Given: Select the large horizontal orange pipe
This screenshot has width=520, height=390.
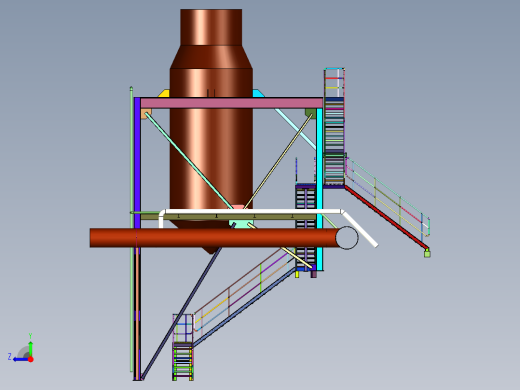Looking at the screenshot, I should tap(213, 238).
